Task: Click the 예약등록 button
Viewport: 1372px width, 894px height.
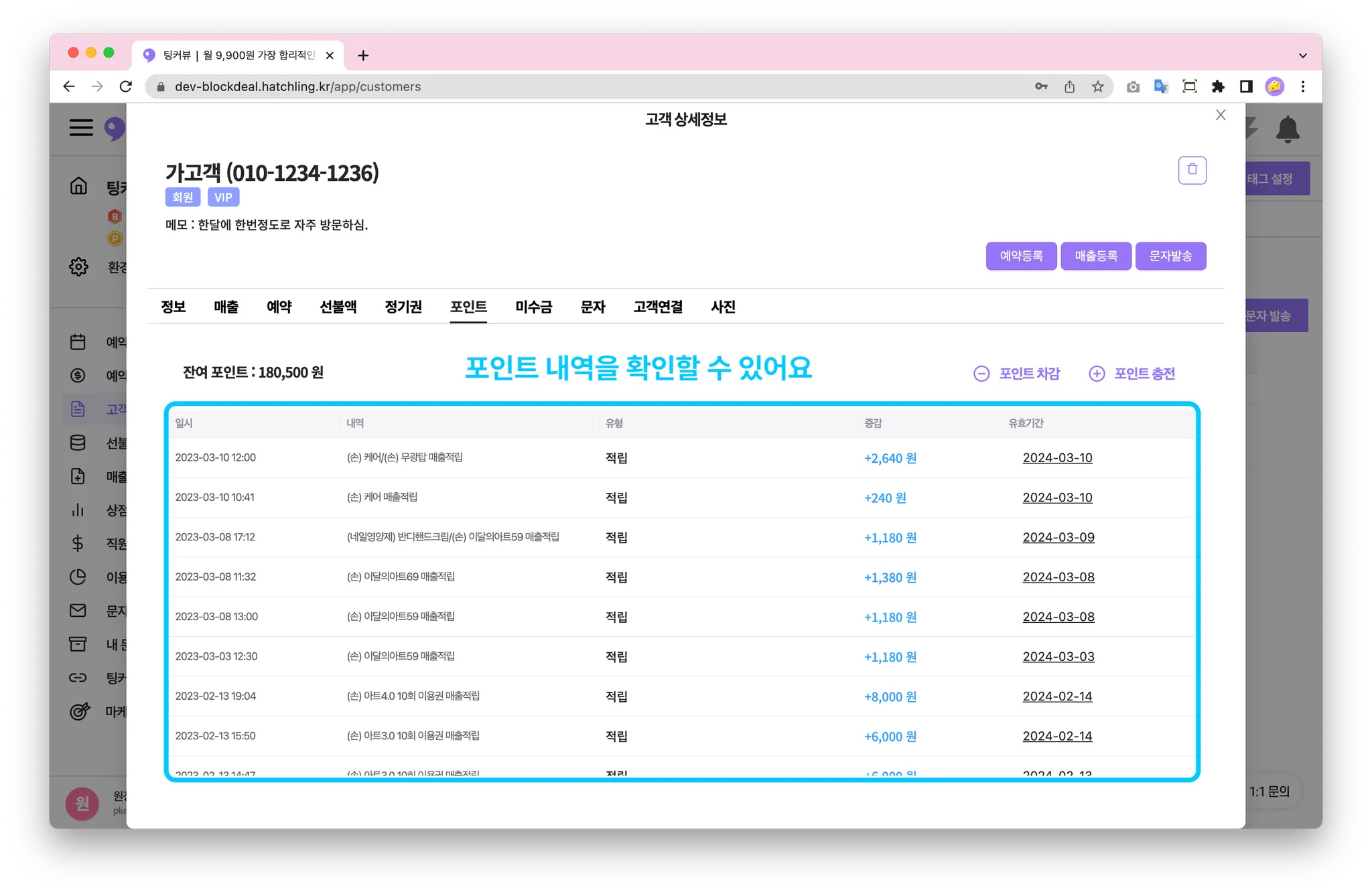Action: tap(1021, 256)
